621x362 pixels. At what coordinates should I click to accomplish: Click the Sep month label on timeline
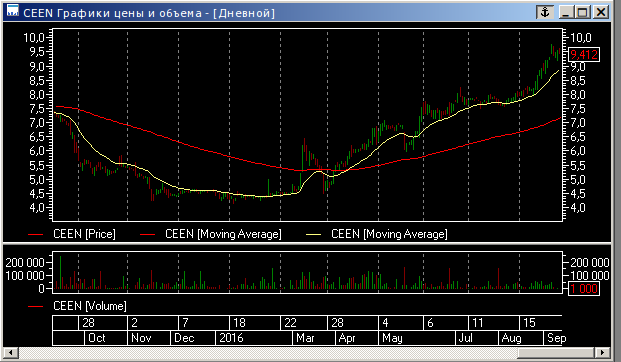coord(556,338)
